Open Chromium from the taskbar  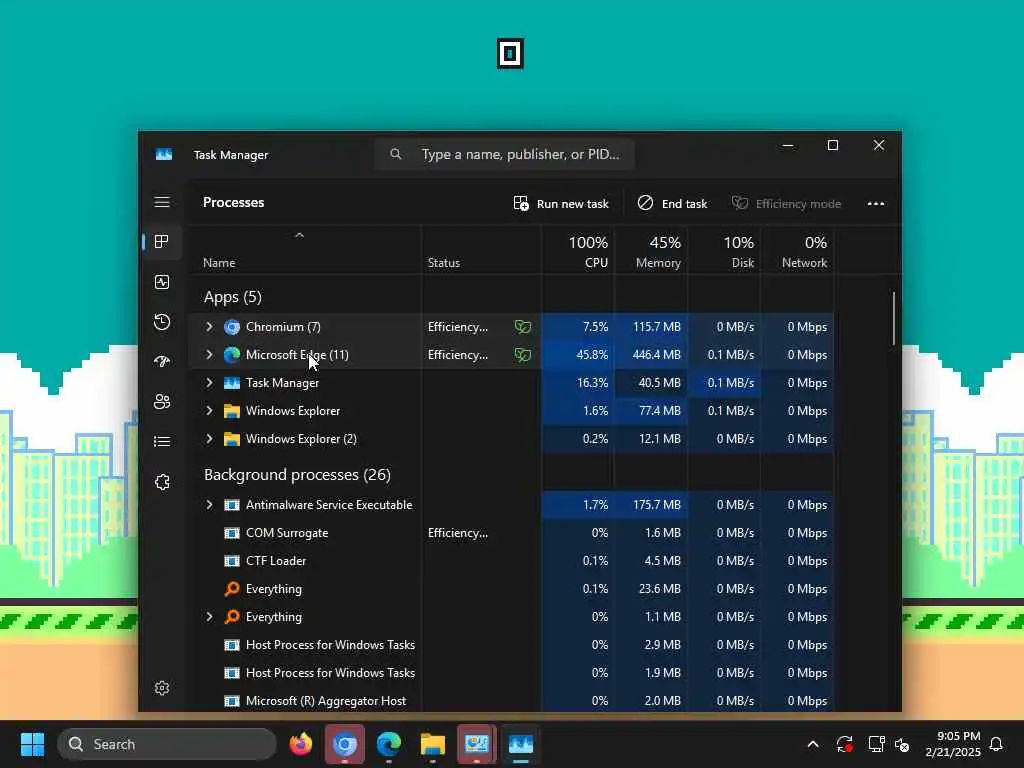tap(345, 744)
